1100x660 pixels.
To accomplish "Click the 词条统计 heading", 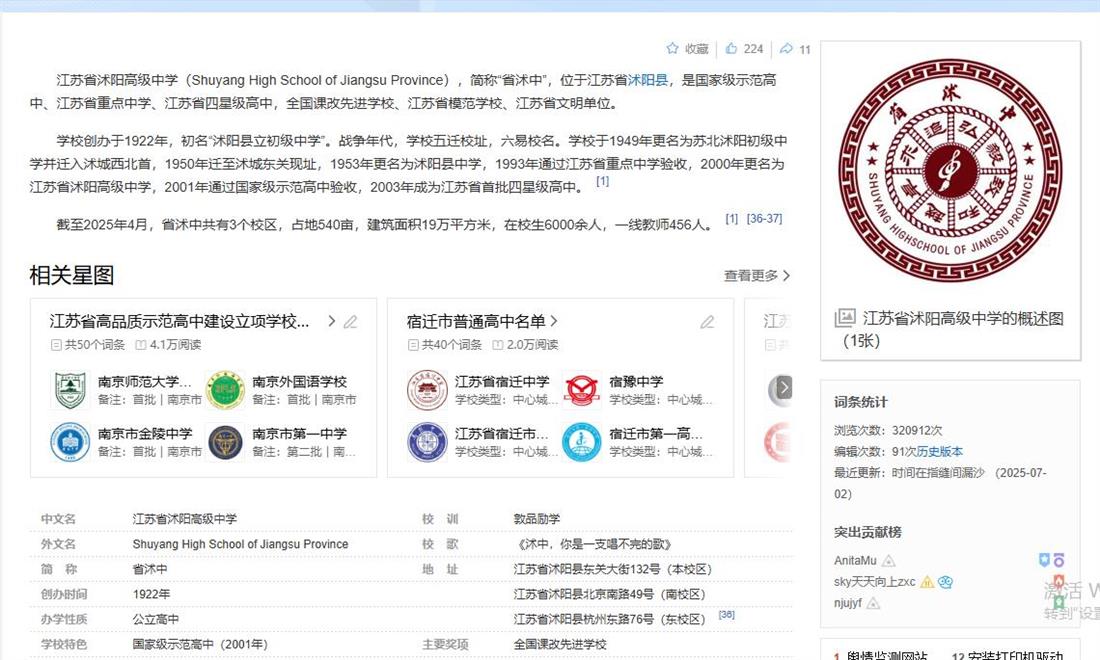I will click(861, 402).
